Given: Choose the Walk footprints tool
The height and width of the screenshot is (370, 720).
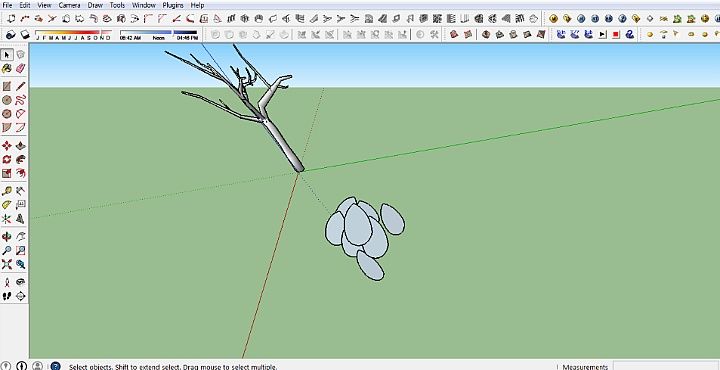Looking at the screenshot, I should click(x=7, y=296).
